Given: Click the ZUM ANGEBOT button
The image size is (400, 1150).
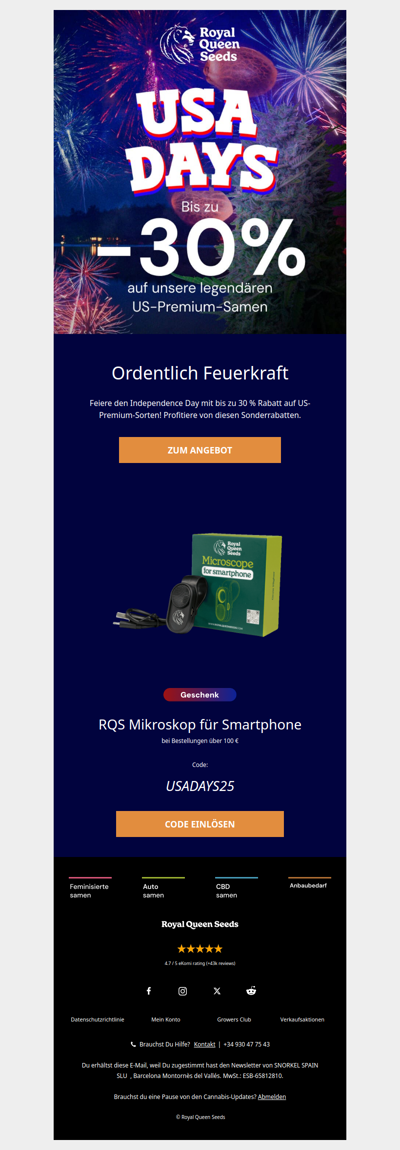Looking at the screenshot, I should point(200,450).
